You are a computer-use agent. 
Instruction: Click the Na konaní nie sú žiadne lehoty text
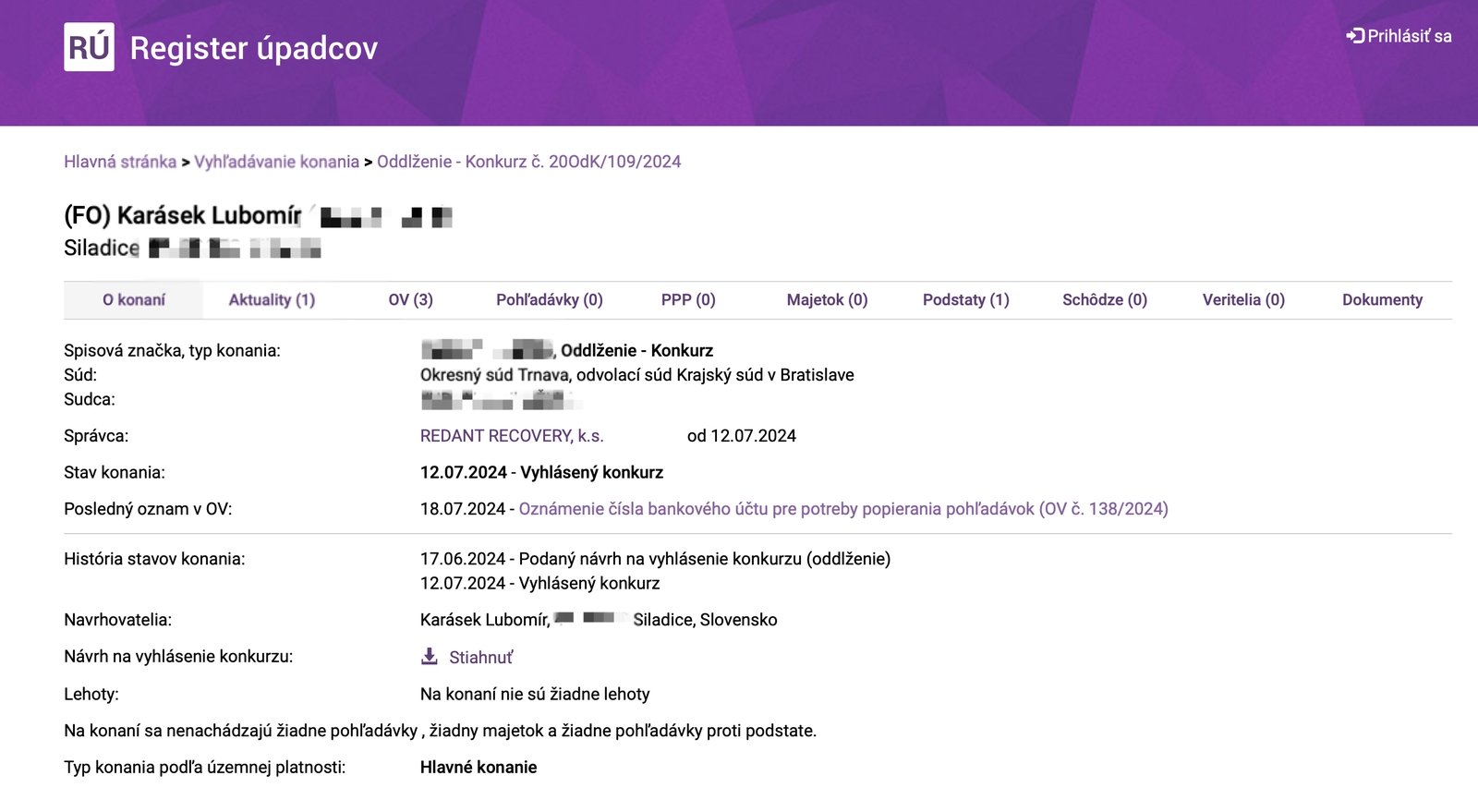pos(535,695)
